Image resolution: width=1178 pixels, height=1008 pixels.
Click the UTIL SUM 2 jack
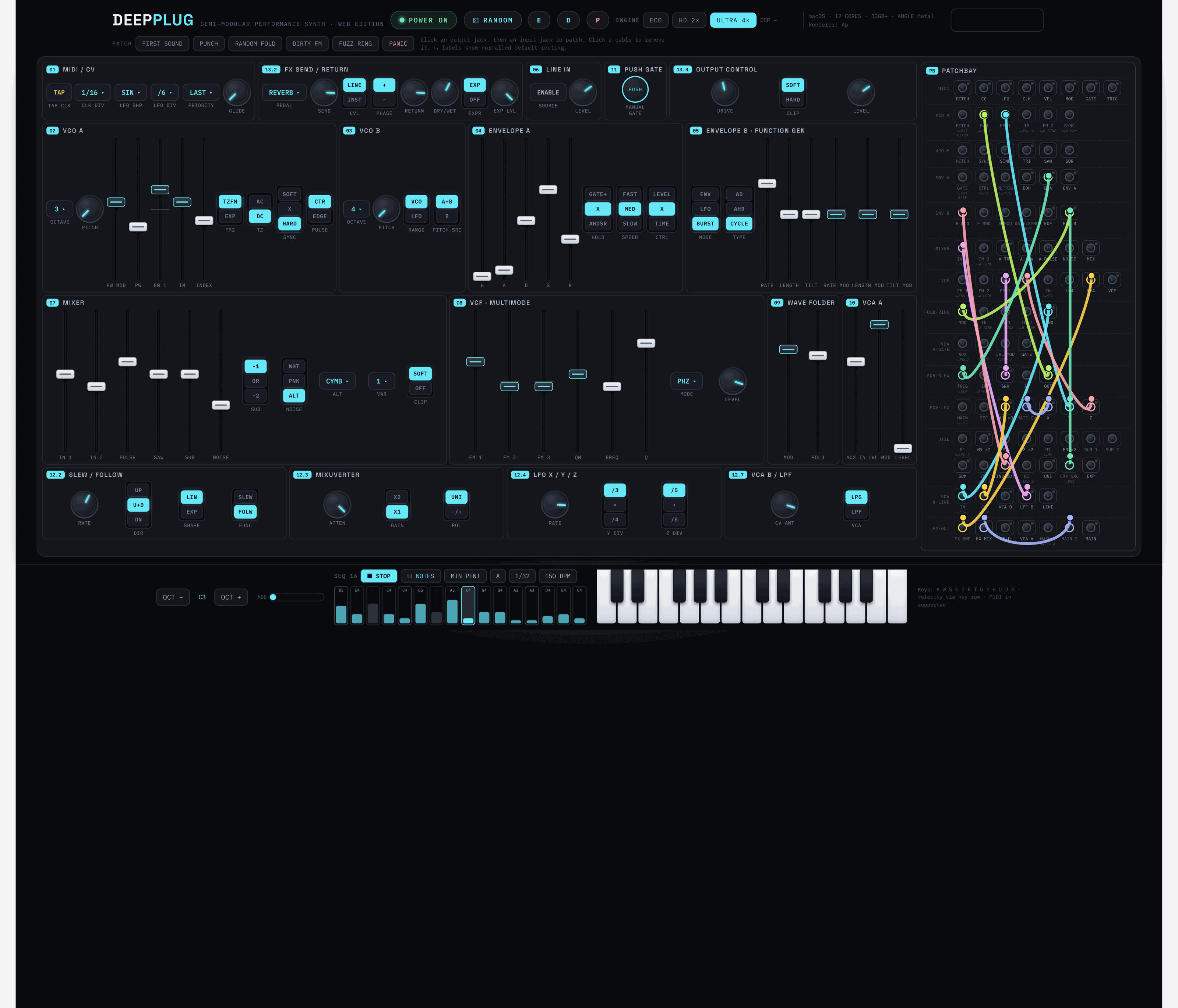(x=1112, y=439)
